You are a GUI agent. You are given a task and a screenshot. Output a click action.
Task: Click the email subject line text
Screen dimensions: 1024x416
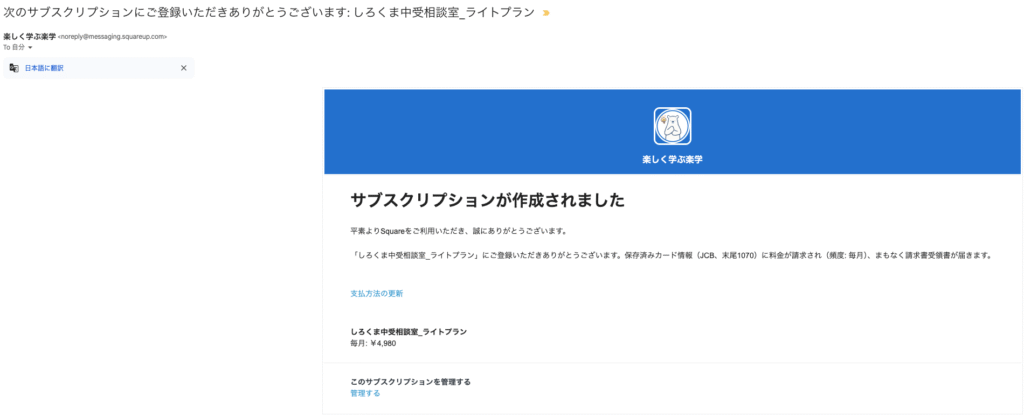click(x=269, y=13)
